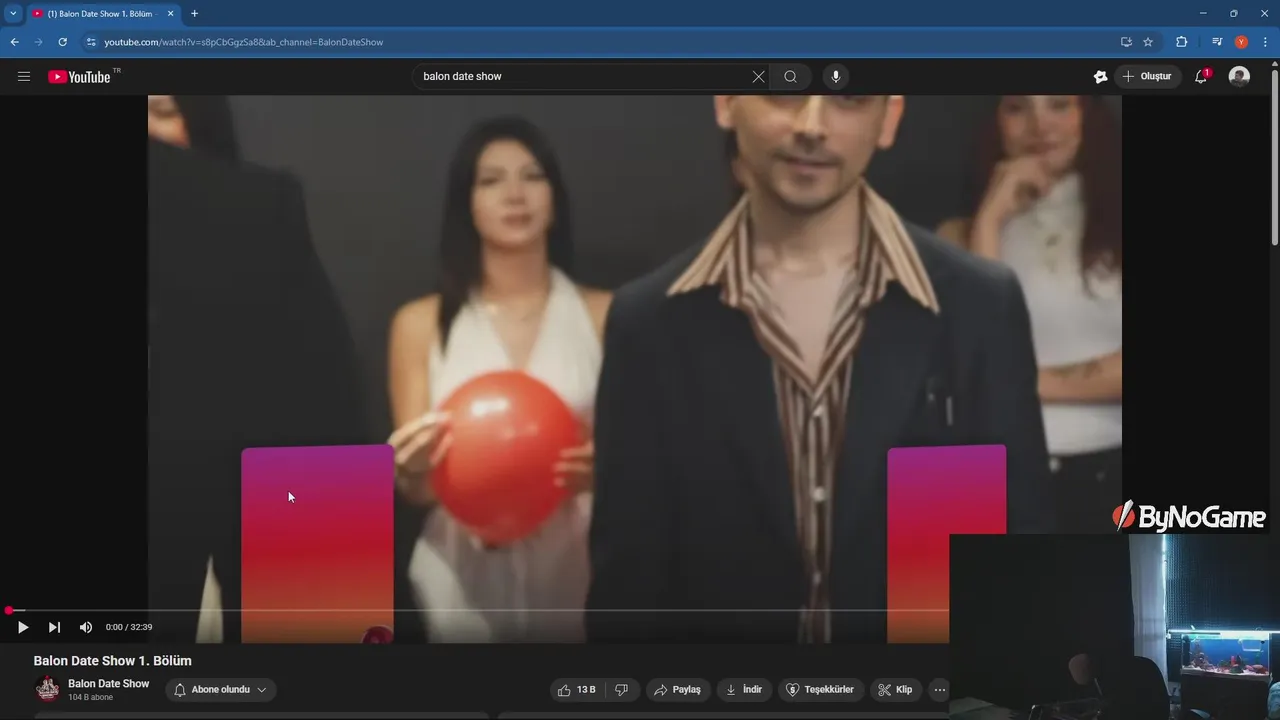View site information icon in address bar
The height and width of the screenshot is (720, 1280).
click(x=91, y=42)
